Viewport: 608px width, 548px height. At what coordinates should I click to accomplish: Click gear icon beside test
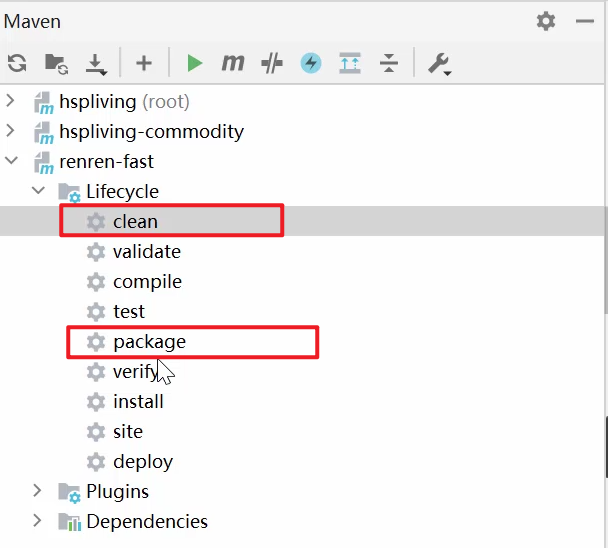click(96, 312)
